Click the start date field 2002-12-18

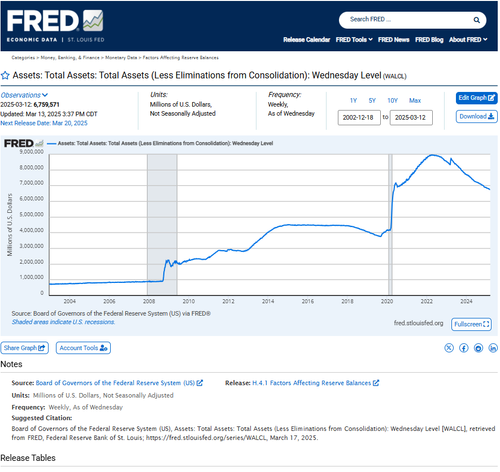[359, 118]
